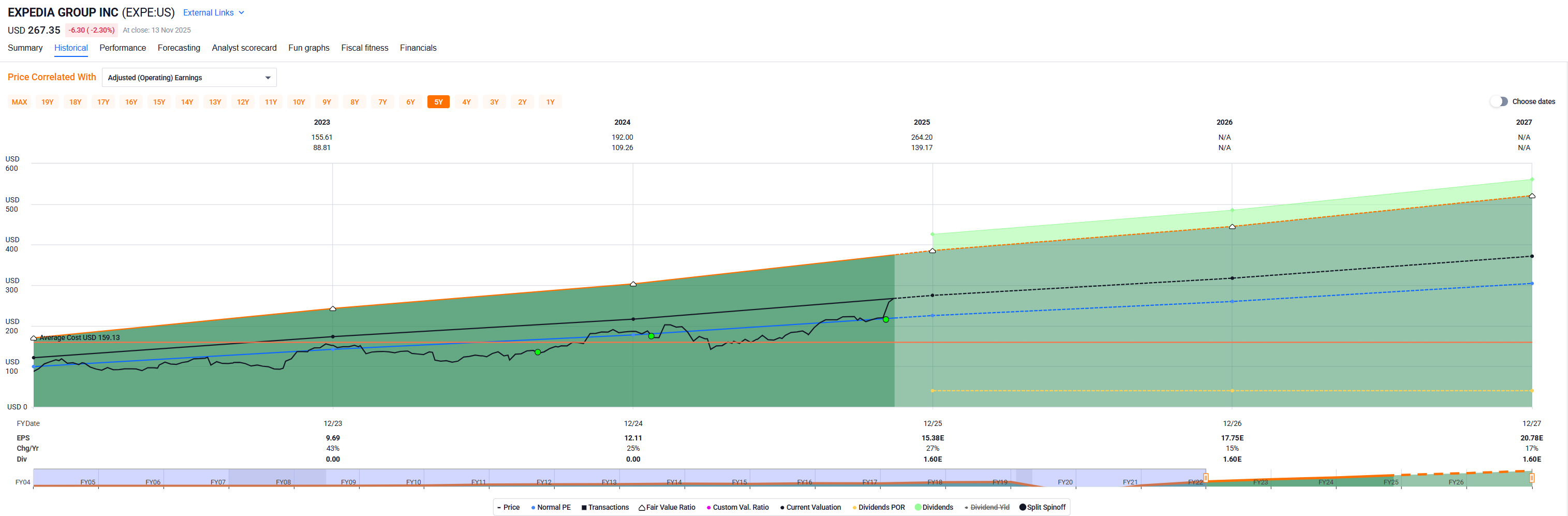The width and height of the screenshot is (1568, 516).
Task: Click the Normal PE blue dot legend icon
Action: [x=533, y=508]
